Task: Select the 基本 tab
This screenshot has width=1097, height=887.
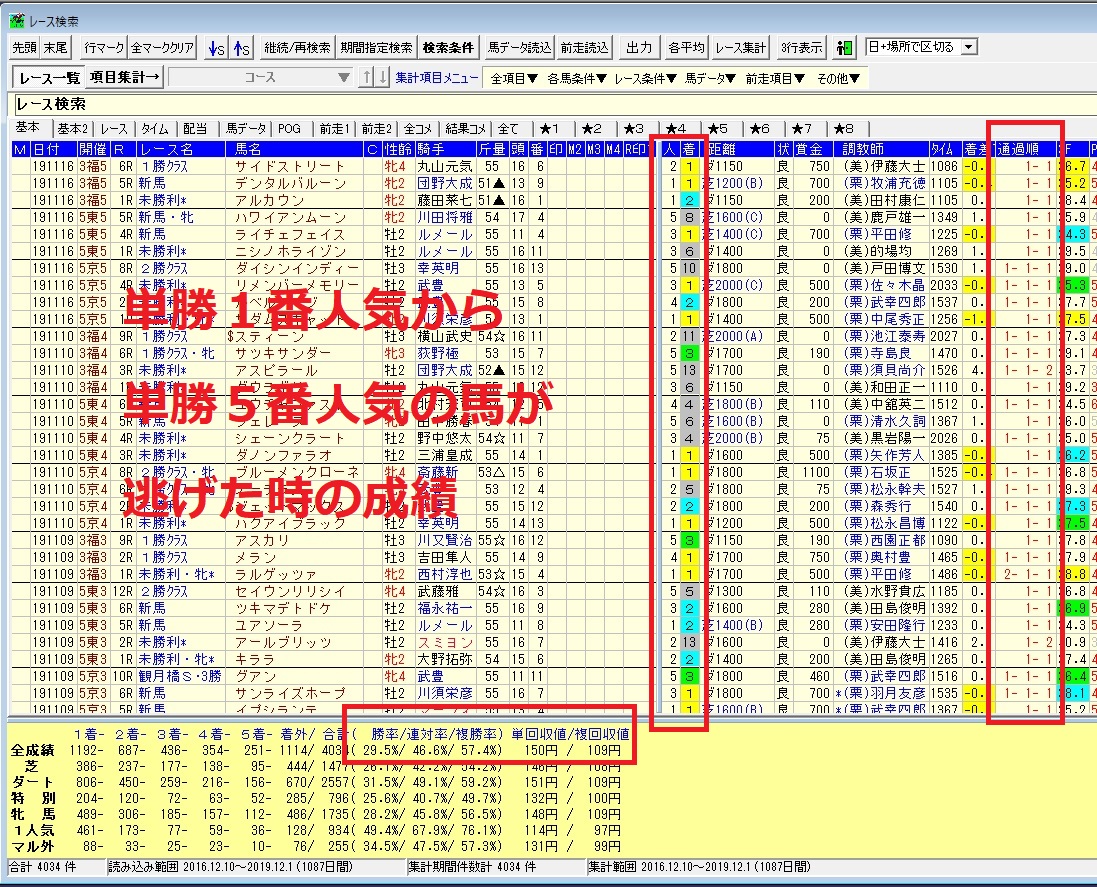Action: (28, 127)
